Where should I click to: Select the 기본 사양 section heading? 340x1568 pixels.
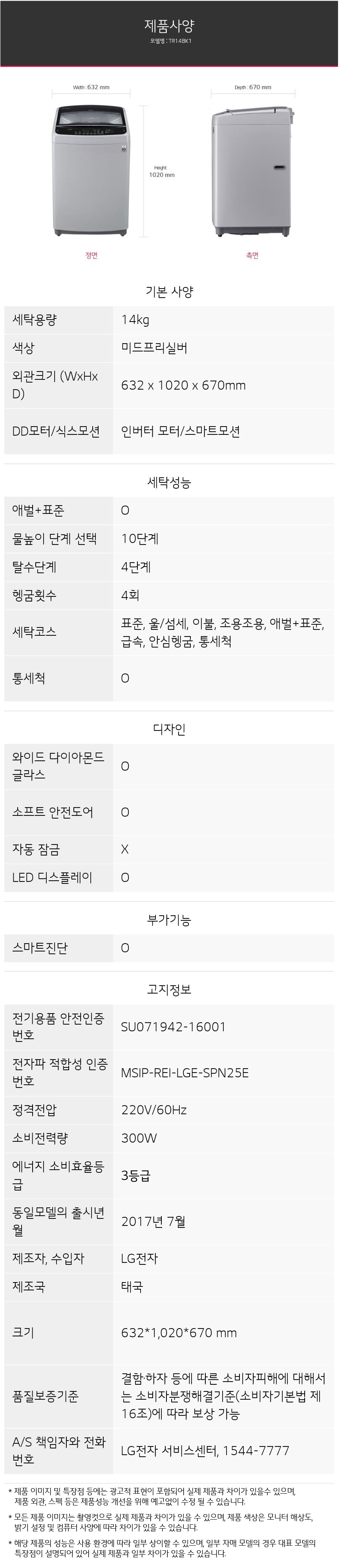(170, 292)
